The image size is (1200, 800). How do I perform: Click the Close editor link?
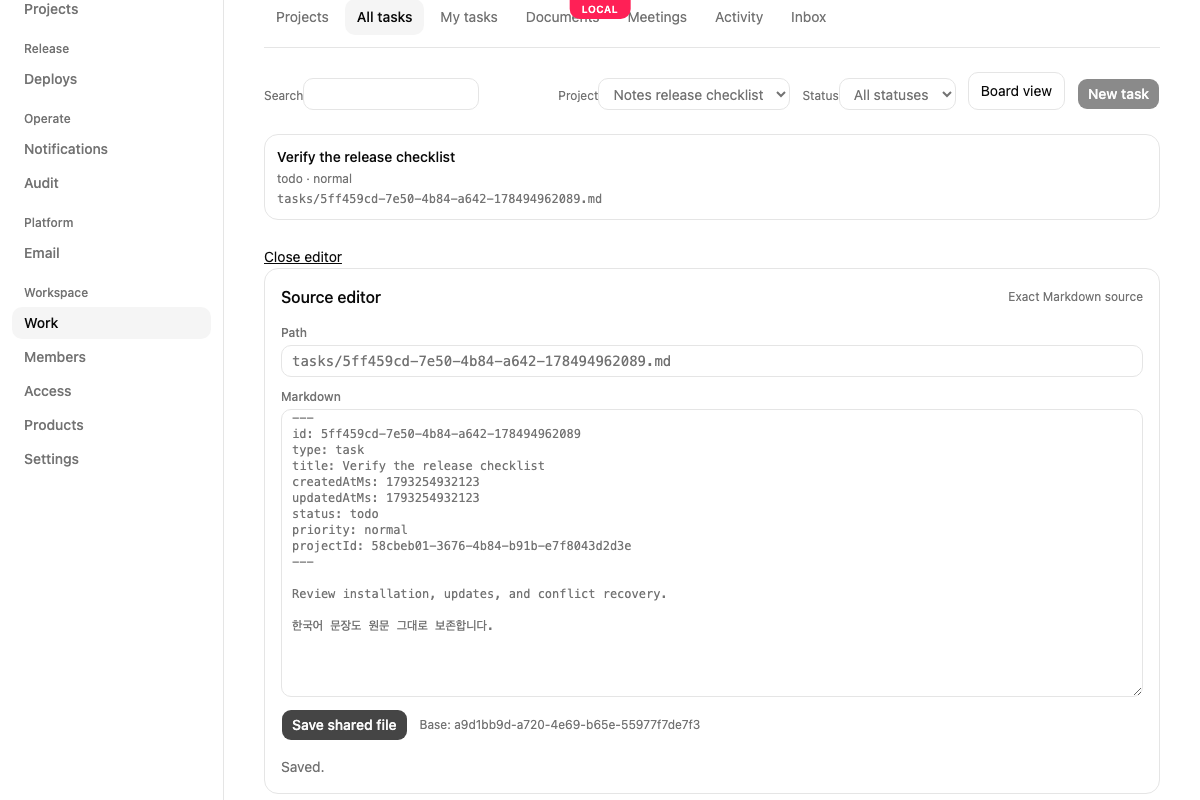(x=303, y=257)
